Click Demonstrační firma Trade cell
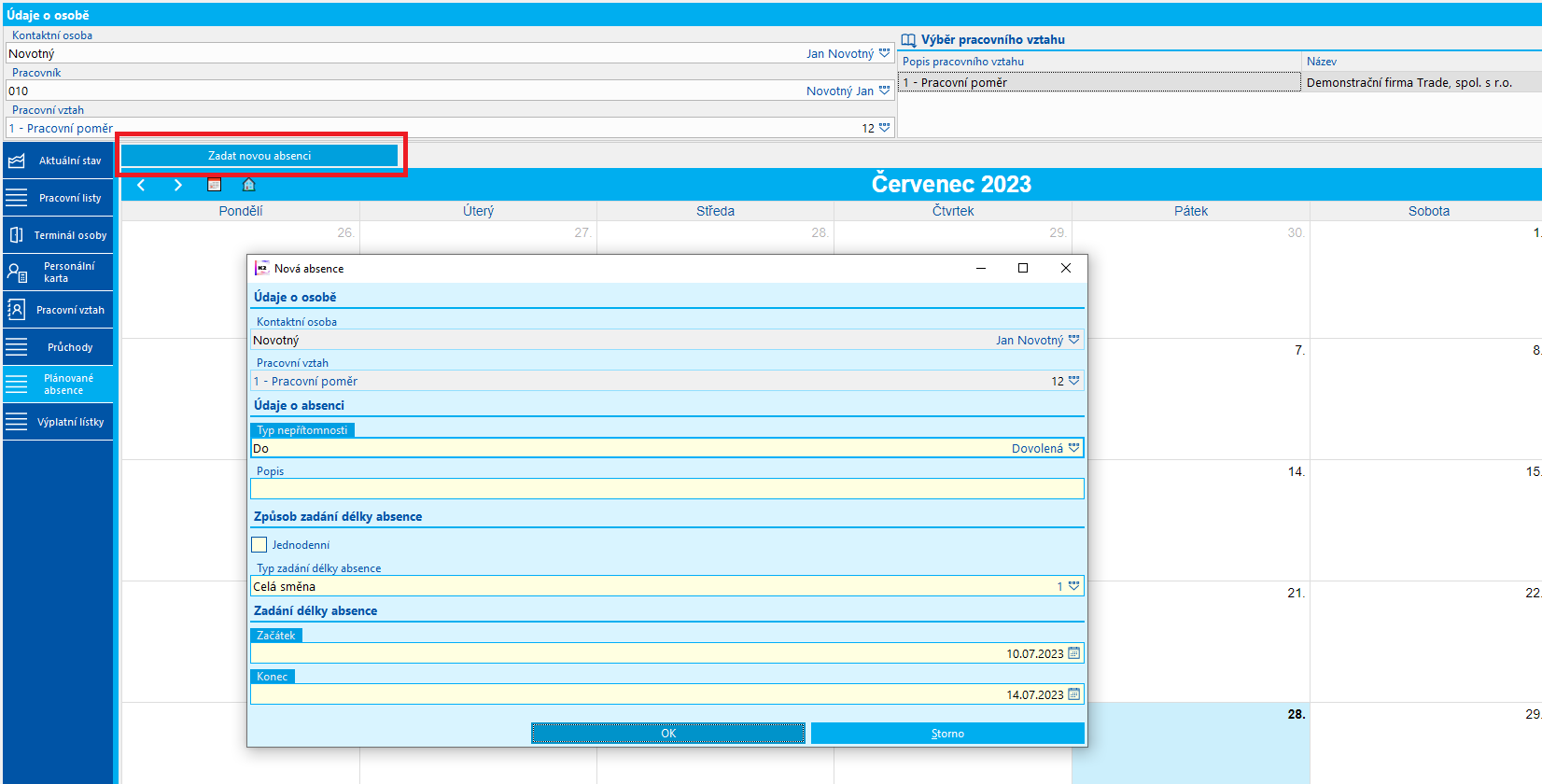Image resolution: width=1542 pixels, height=784 pixels. 1422,83
